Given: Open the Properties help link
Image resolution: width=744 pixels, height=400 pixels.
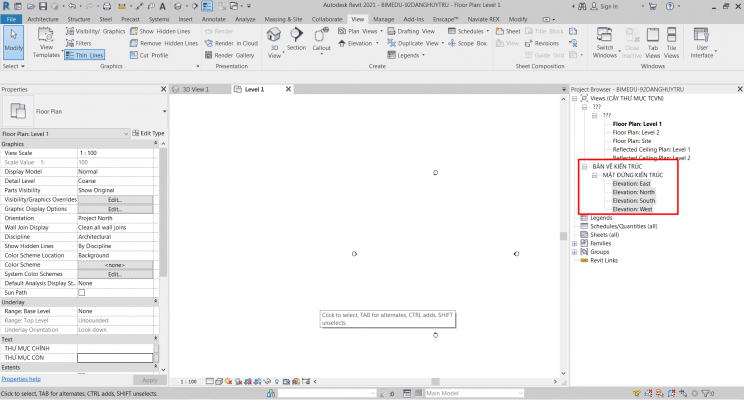Looking at the screenshot, I should pyautogui.click(x=21, y=379).
